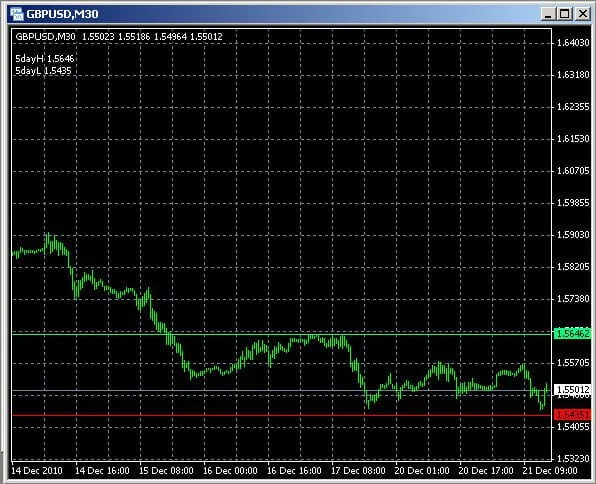Screen dimensions: 596x484
Task: Click the 1.59855 price scale value
Action: (x=573, y=203)
